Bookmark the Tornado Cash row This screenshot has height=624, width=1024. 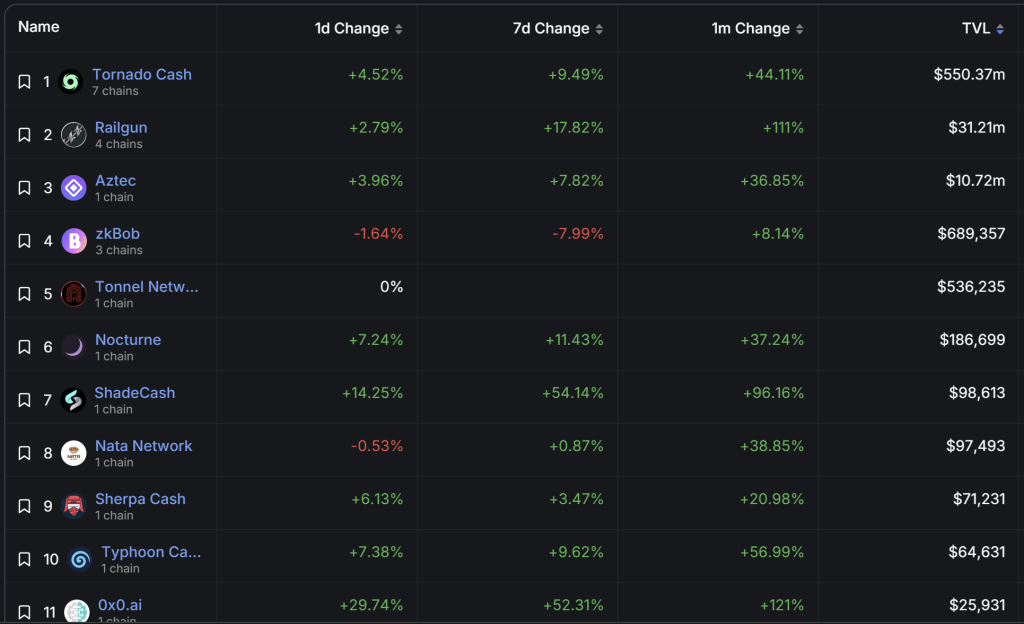click(x=25, y=82)
